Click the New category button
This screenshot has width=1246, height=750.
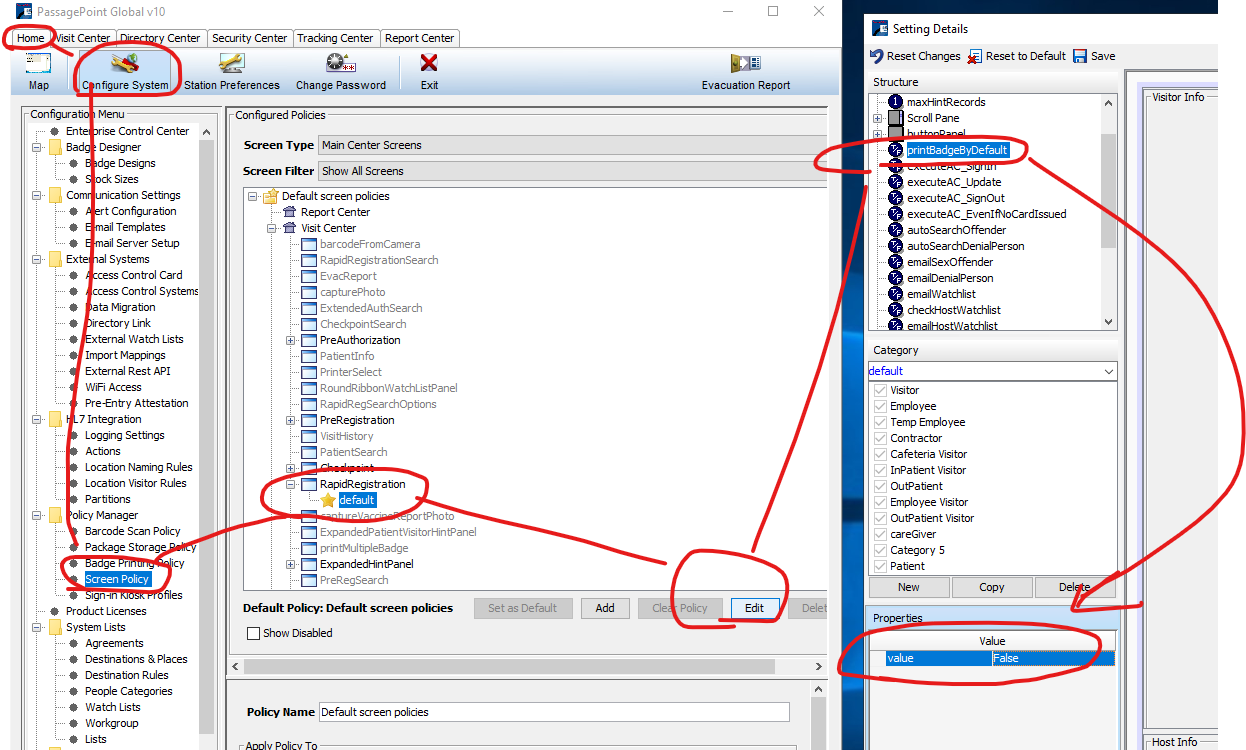(909, 587)
